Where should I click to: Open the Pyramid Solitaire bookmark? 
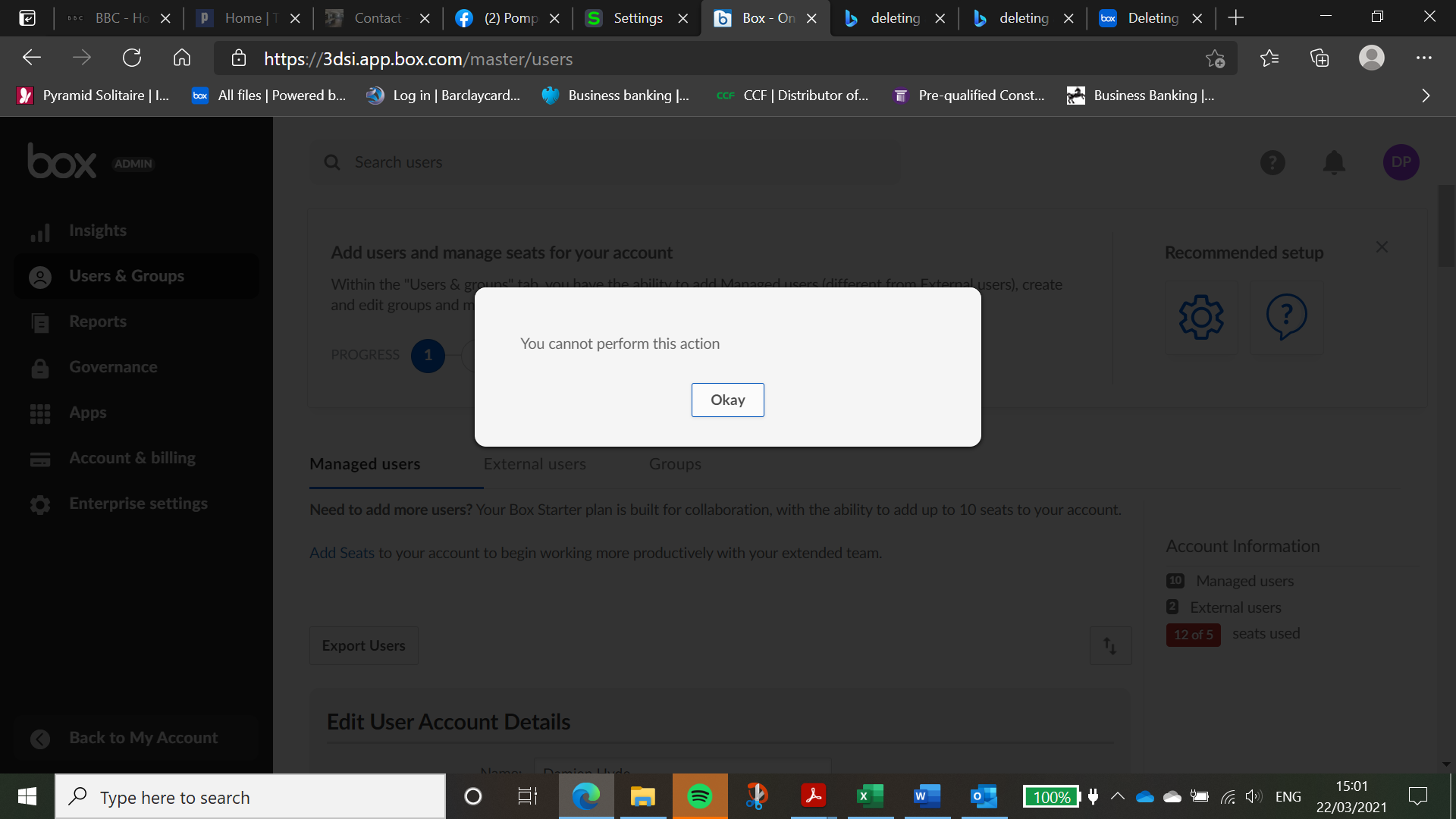(93, 96)
